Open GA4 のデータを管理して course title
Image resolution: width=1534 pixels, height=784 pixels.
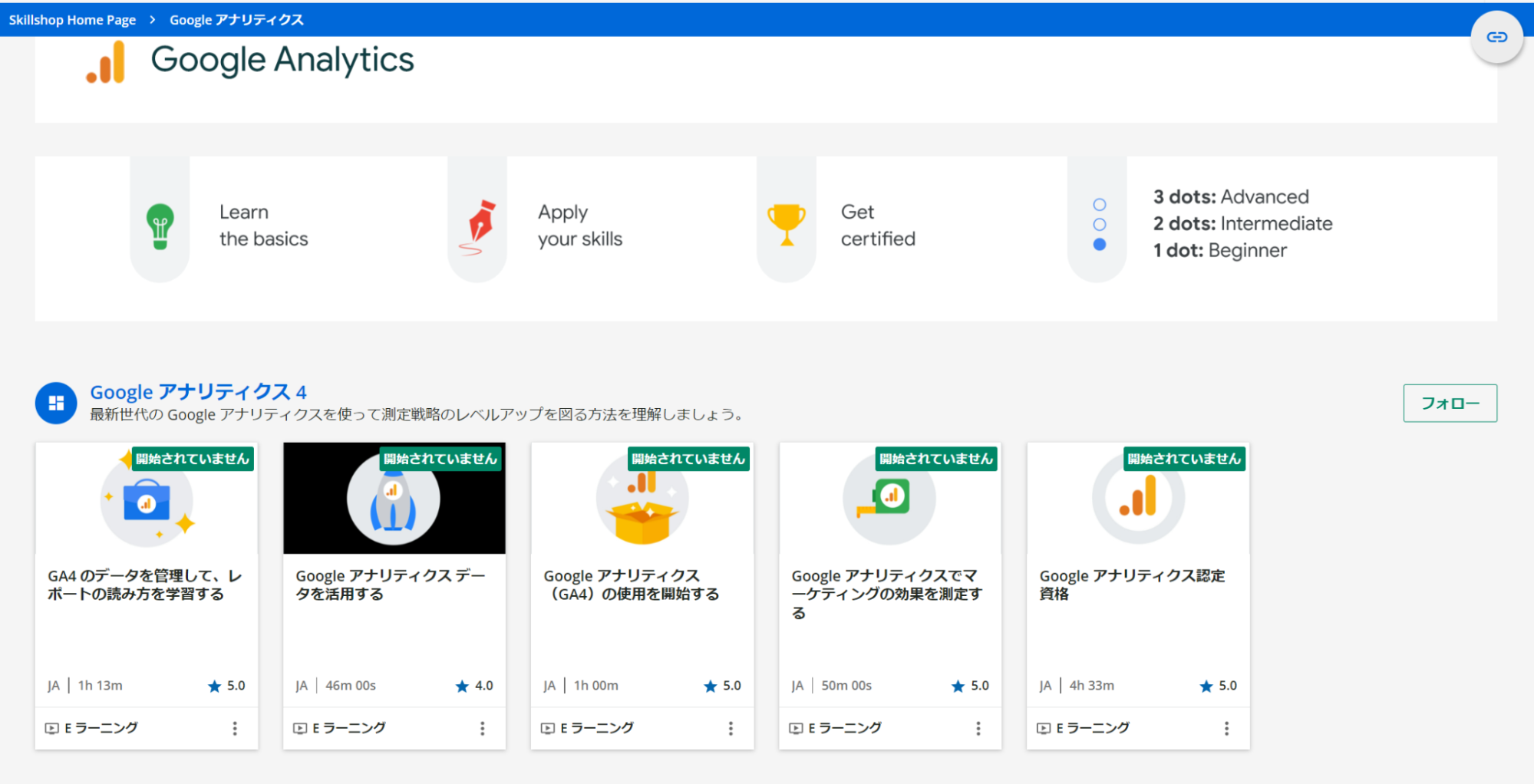[145, 585]
